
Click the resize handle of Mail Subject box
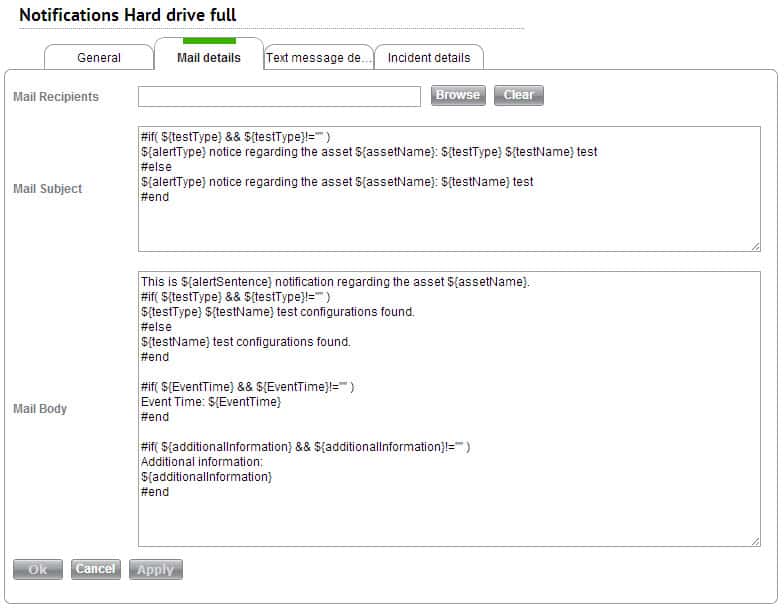coord(755,246)
